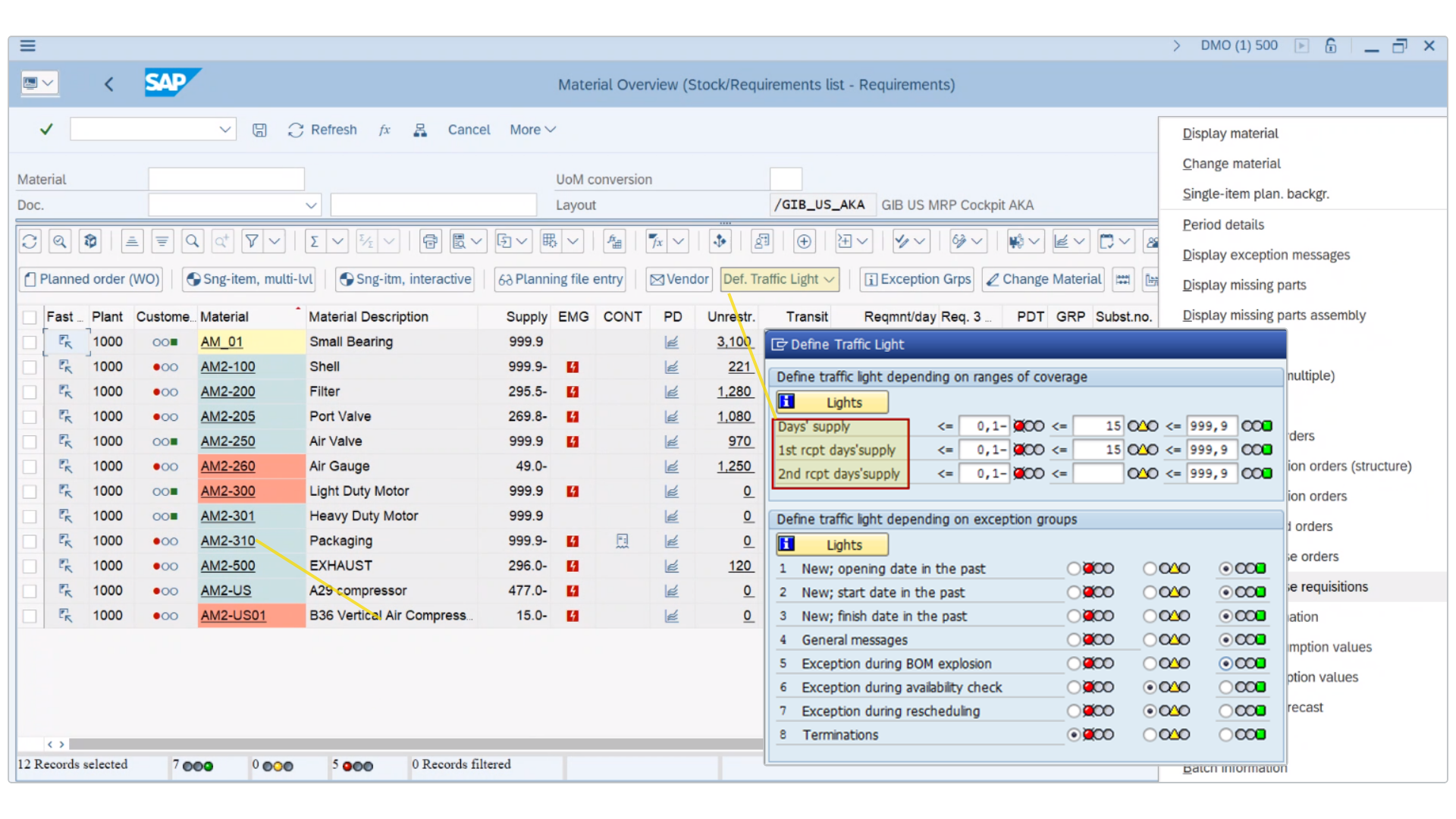Open the Doc. dropdown list
The width and height of the screenshot is (1456, 819).
pyautogui.click(x=310, y=205)
